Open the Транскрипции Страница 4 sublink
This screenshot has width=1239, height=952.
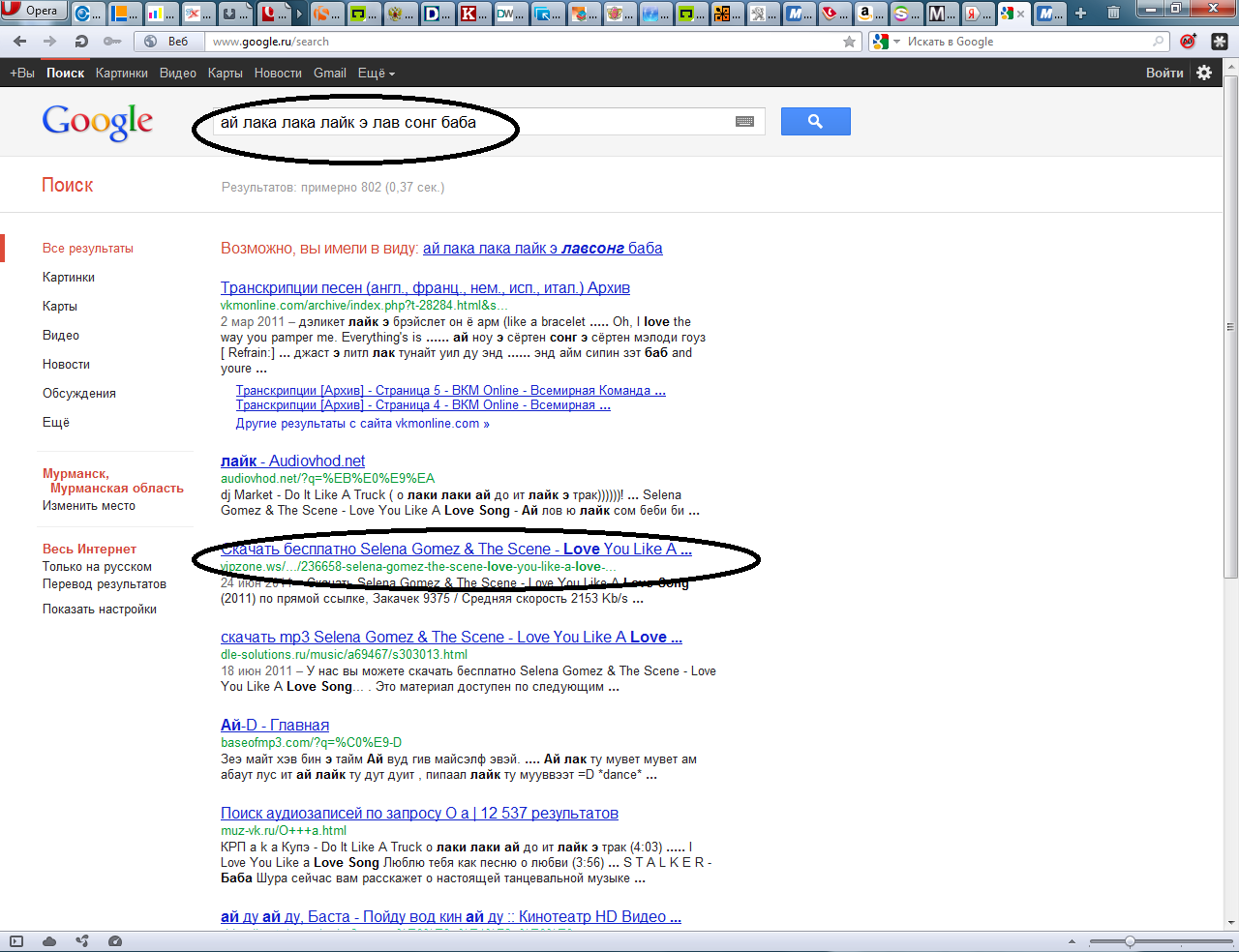423,405
